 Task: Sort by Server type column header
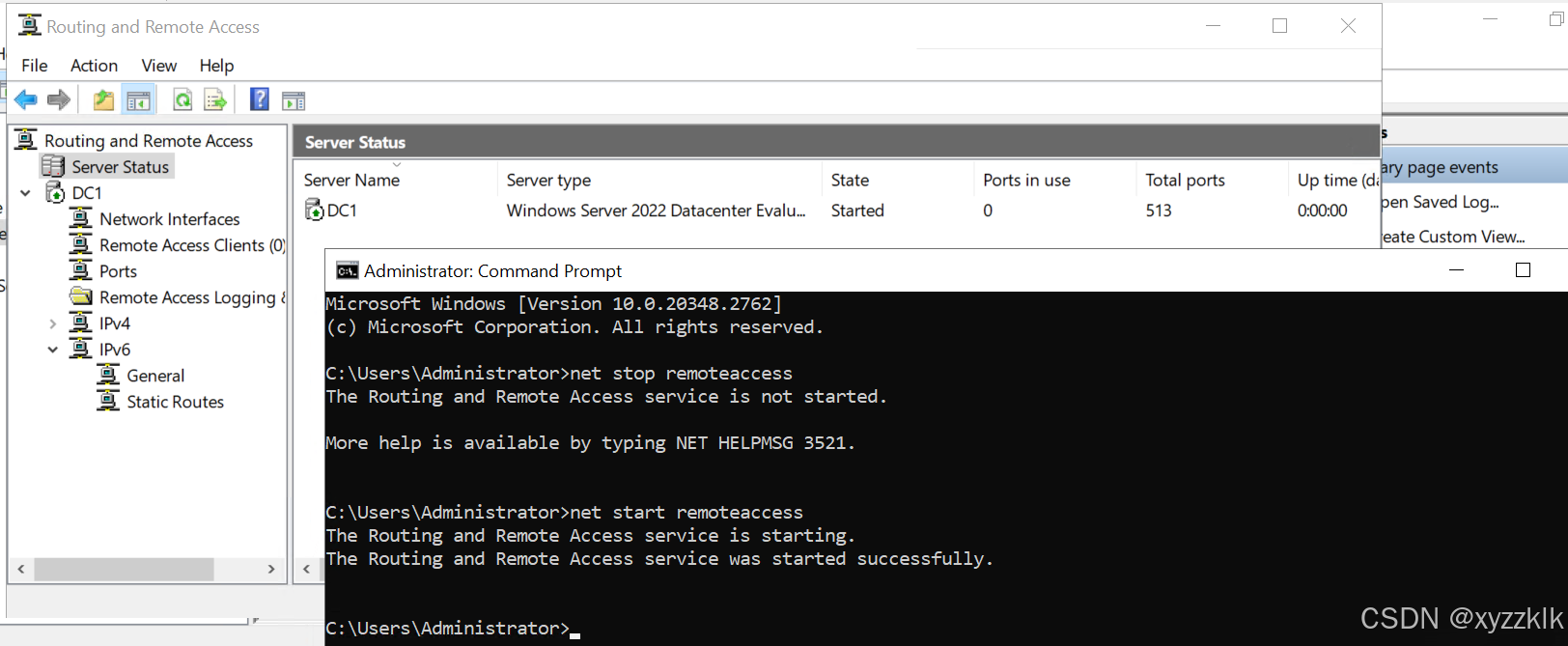click(659, 180)
